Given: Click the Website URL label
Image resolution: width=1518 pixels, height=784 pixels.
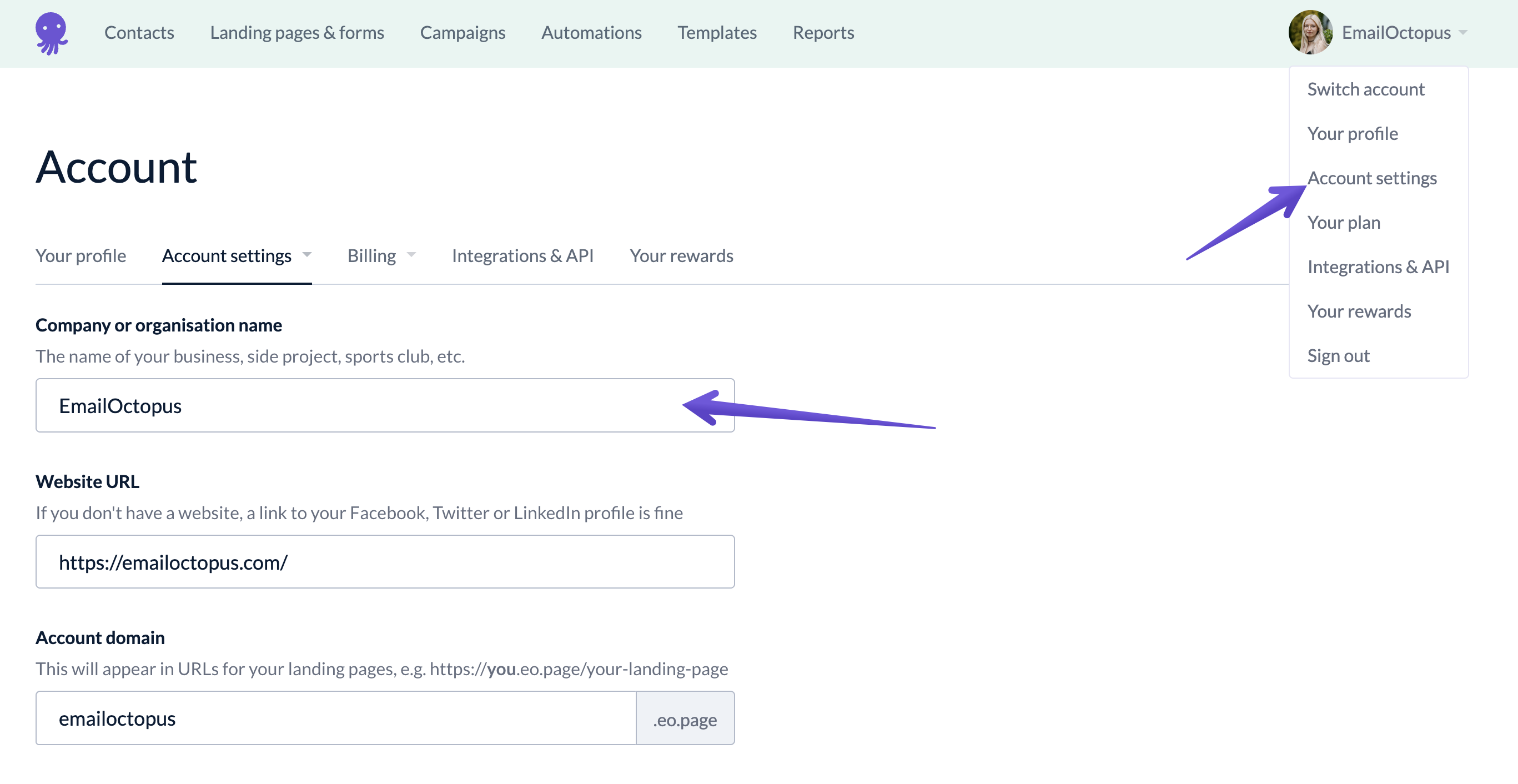Looking at the screenshot, I should (x=87, y=481).
